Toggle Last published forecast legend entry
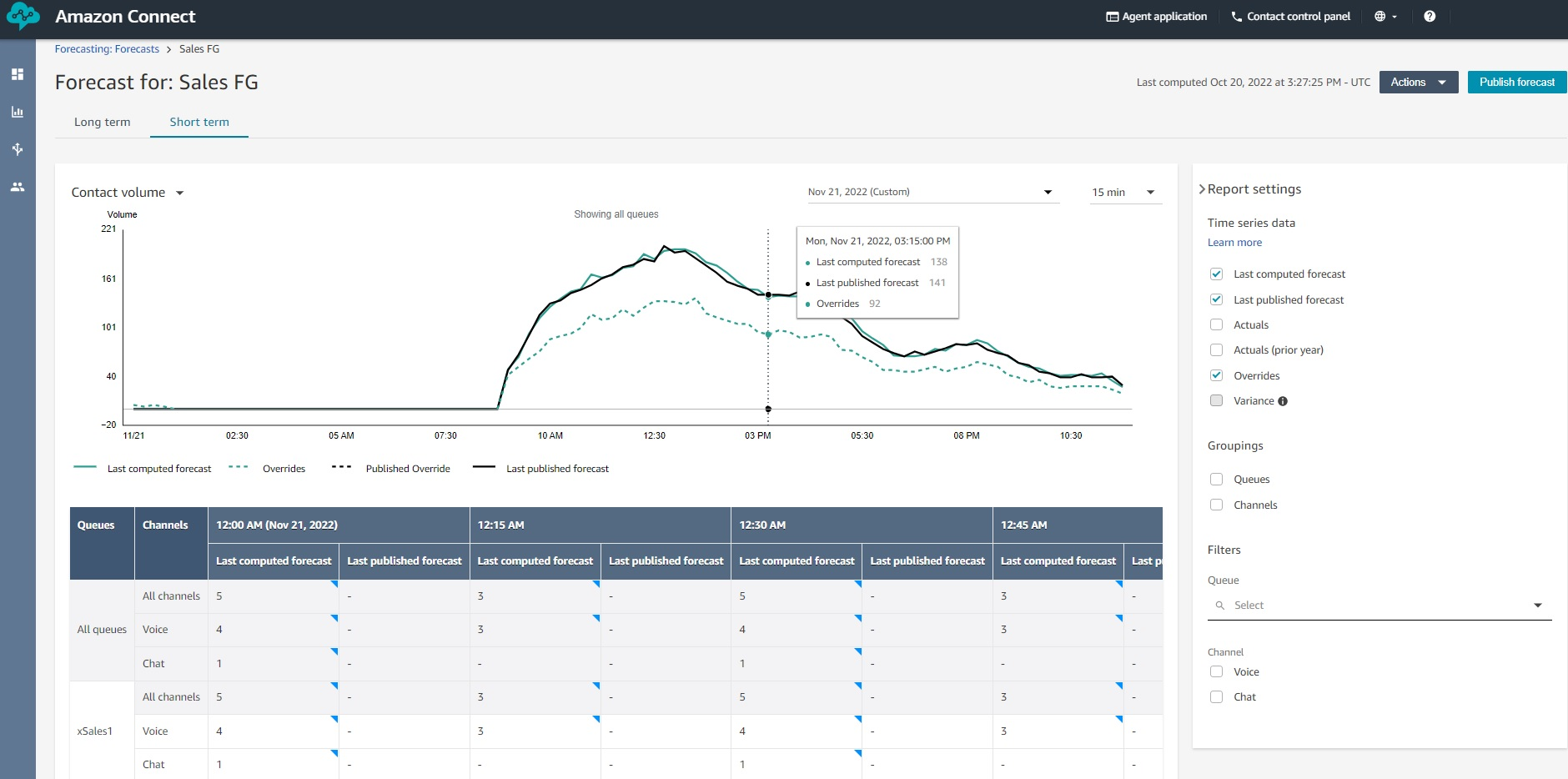This screenshot has height=779, width=1568. coord(540,469)
